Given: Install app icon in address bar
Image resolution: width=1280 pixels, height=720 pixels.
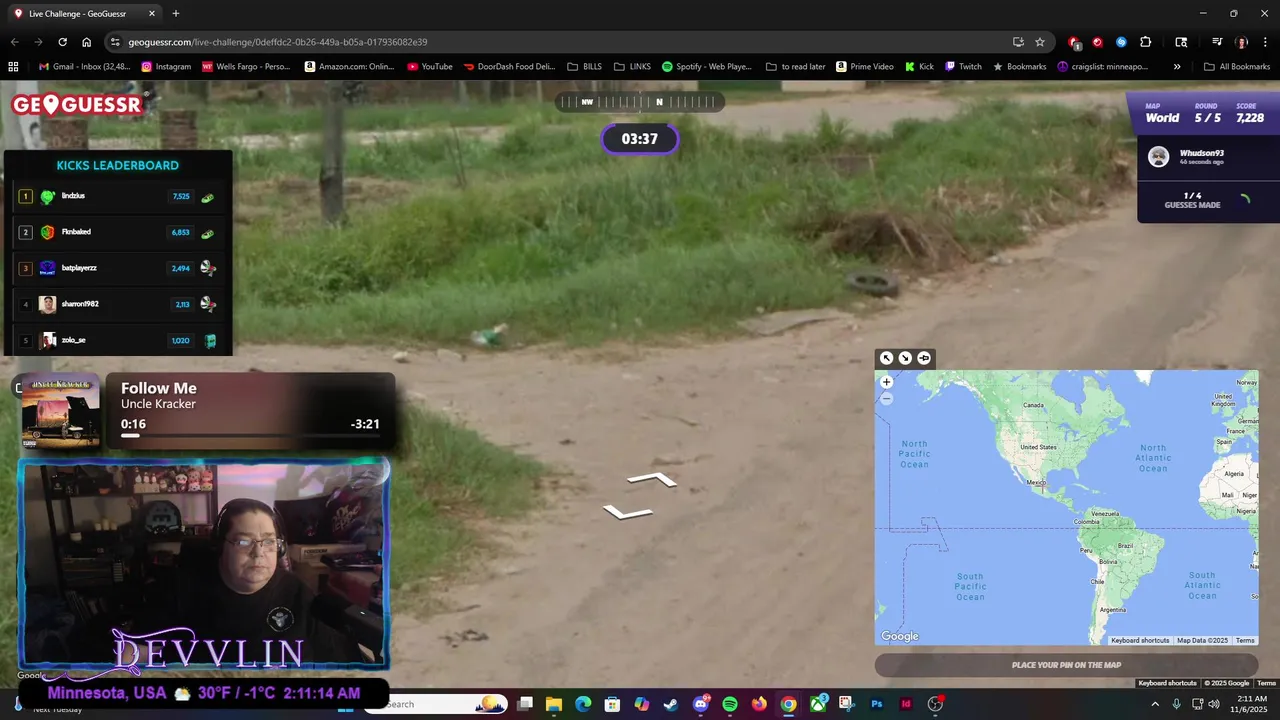Looking at the screenshot, I should (1018, 42).
